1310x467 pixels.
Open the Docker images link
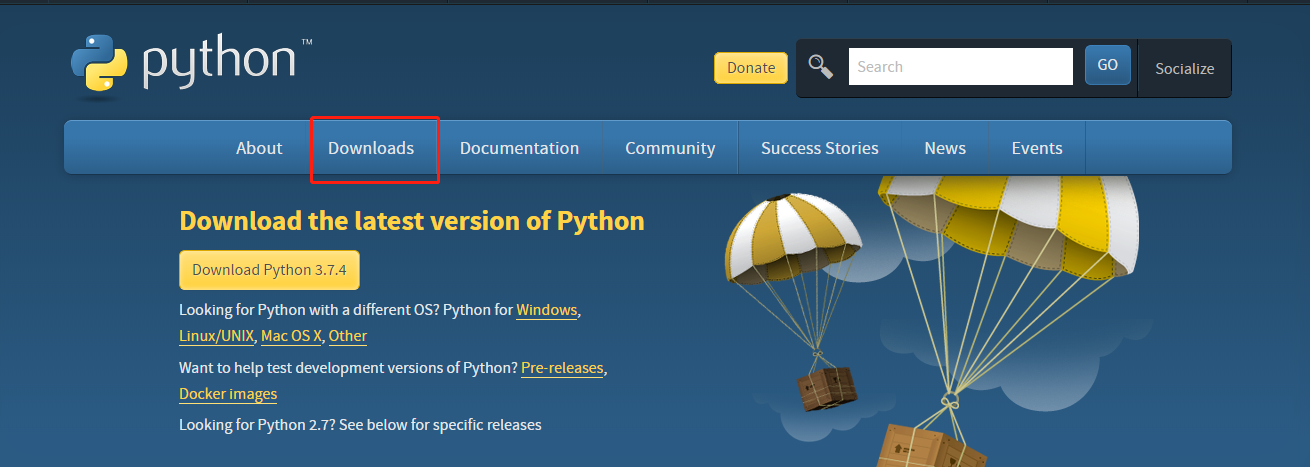pos(228,394)
